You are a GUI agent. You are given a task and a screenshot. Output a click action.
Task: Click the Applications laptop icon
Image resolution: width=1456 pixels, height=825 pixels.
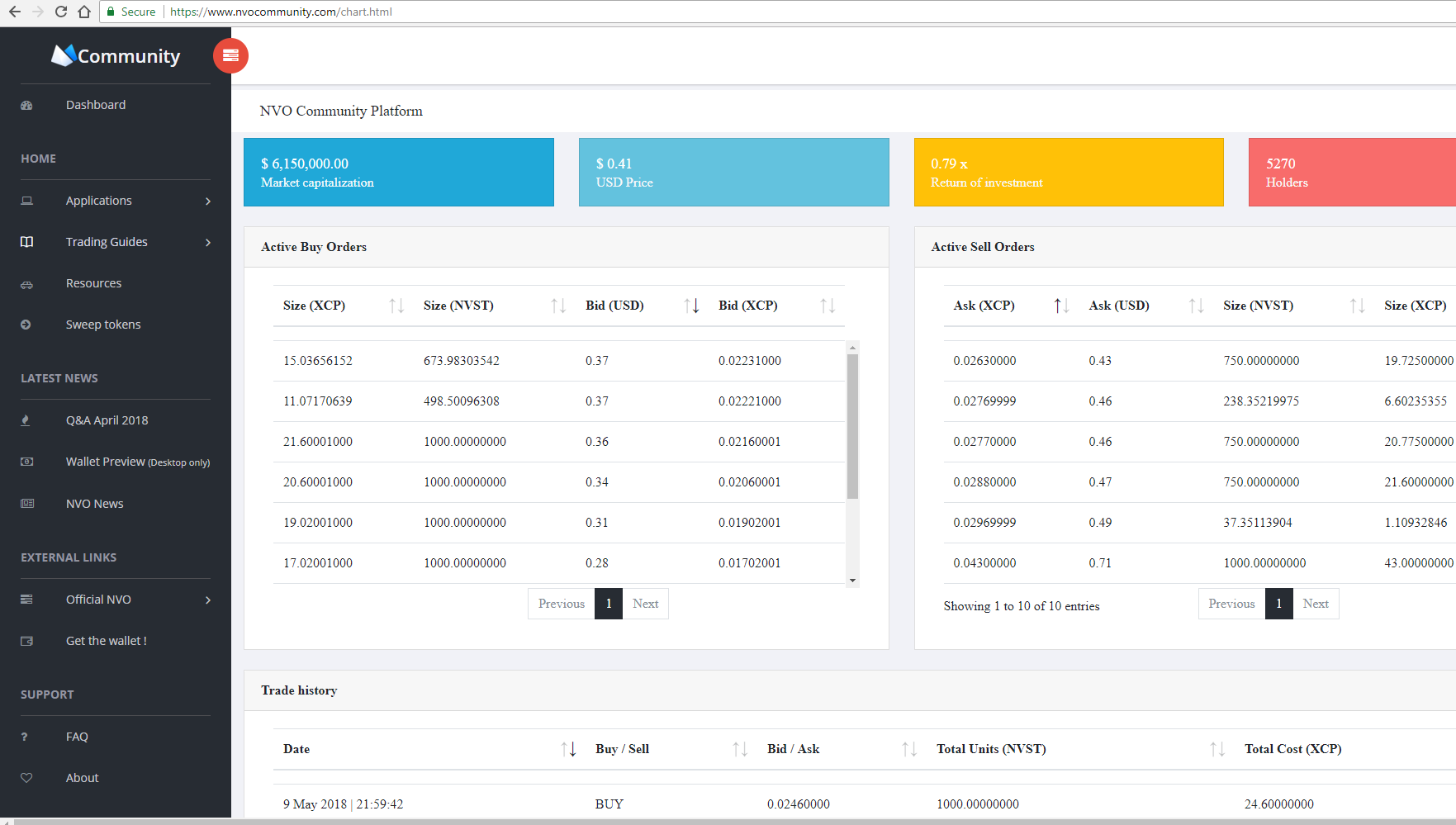[26, 201]
